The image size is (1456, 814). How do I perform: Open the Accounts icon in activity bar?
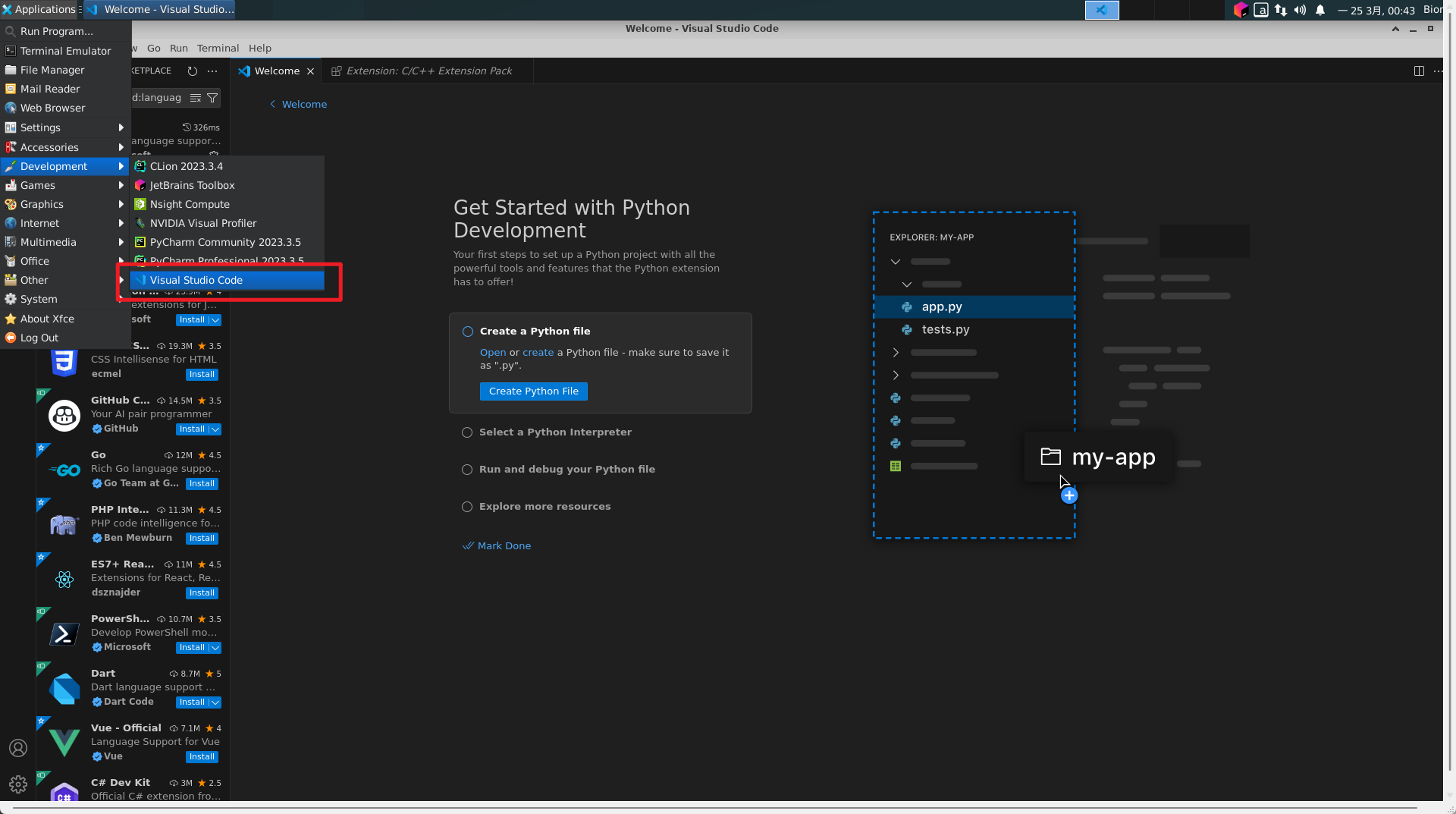point(18,748)
